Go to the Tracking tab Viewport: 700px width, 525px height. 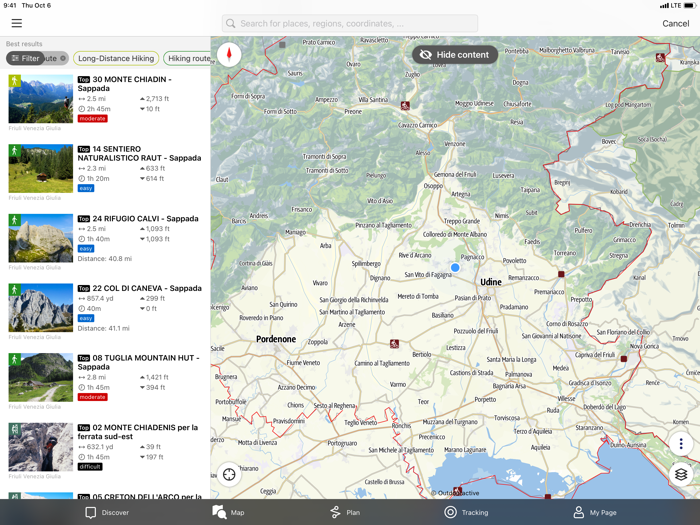466,512
